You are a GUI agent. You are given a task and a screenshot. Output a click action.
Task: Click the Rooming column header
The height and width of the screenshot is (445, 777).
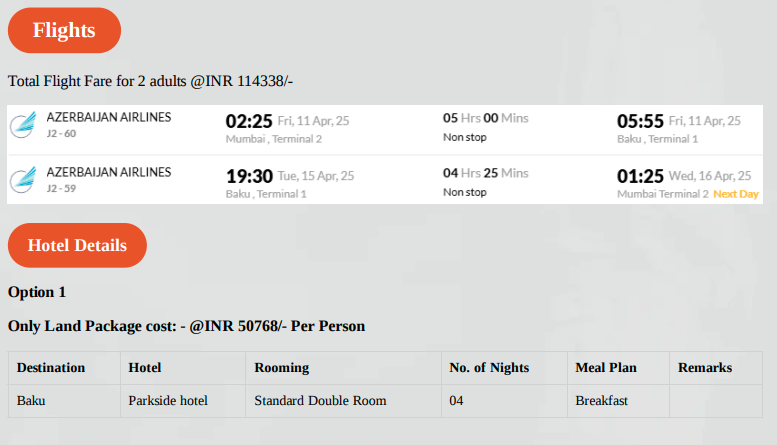281,368
